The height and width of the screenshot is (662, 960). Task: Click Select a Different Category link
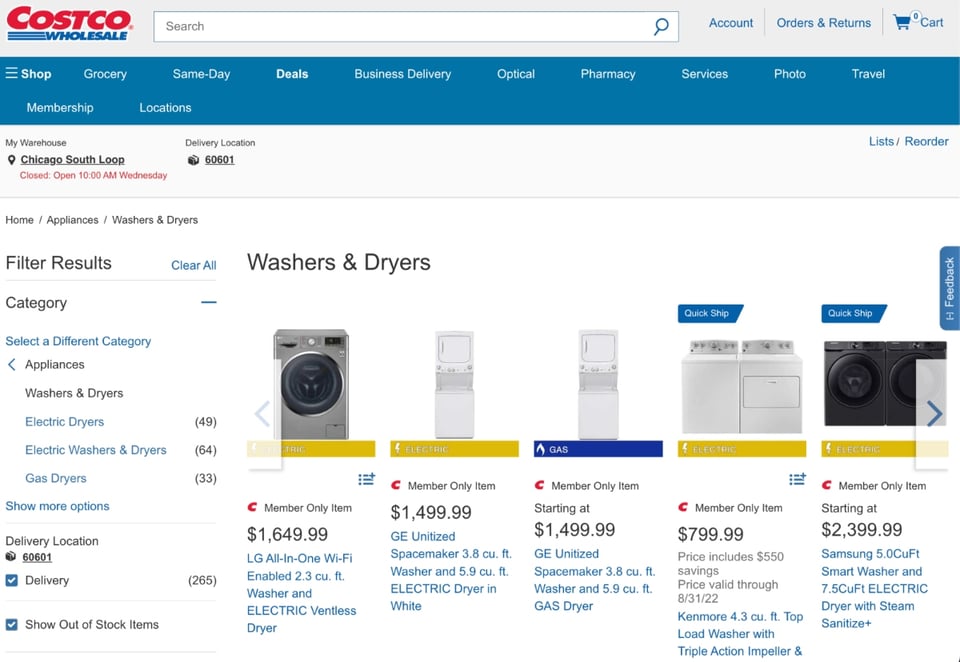click(78, 341)
